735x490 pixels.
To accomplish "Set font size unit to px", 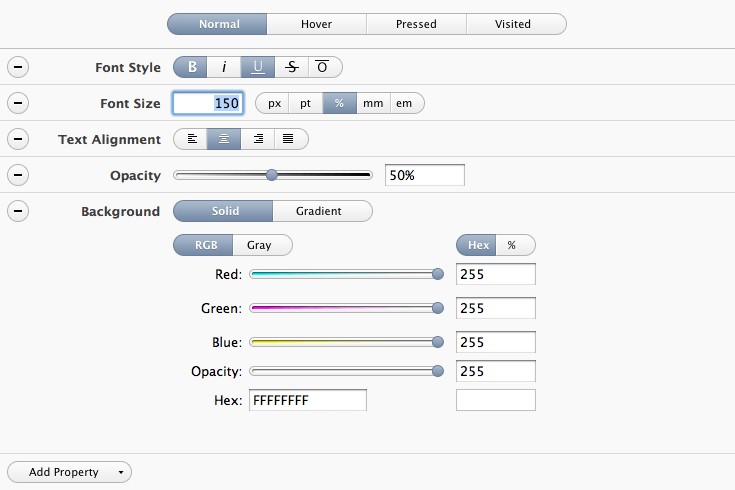I will tap(274, 103).
